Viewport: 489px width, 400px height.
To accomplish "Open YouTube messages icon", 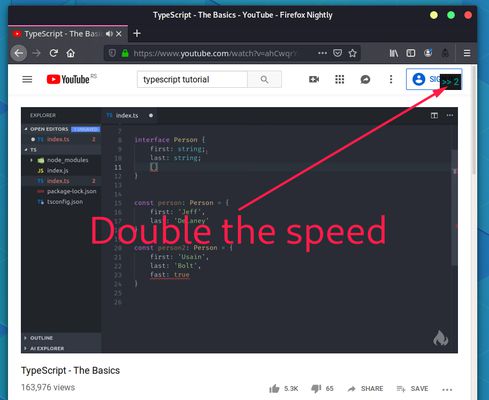I will click(365, 79).
